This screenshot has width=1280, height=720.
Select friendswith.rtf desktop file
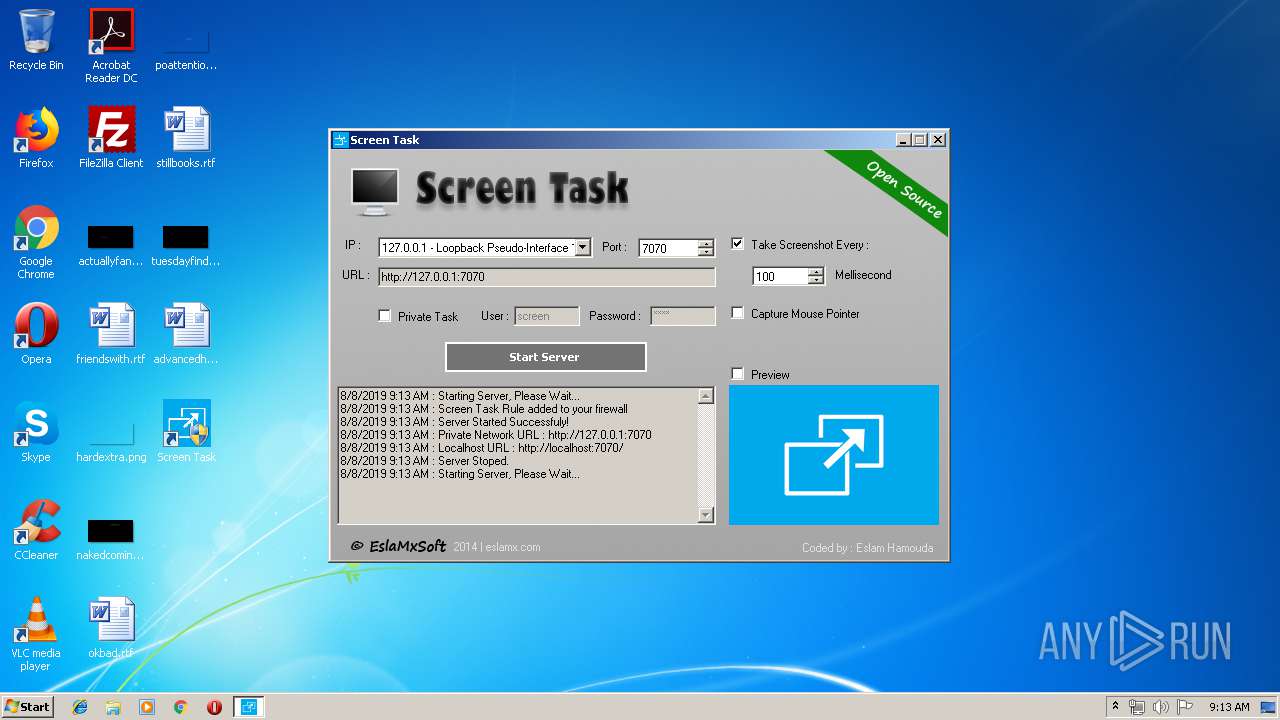[111, 334]
